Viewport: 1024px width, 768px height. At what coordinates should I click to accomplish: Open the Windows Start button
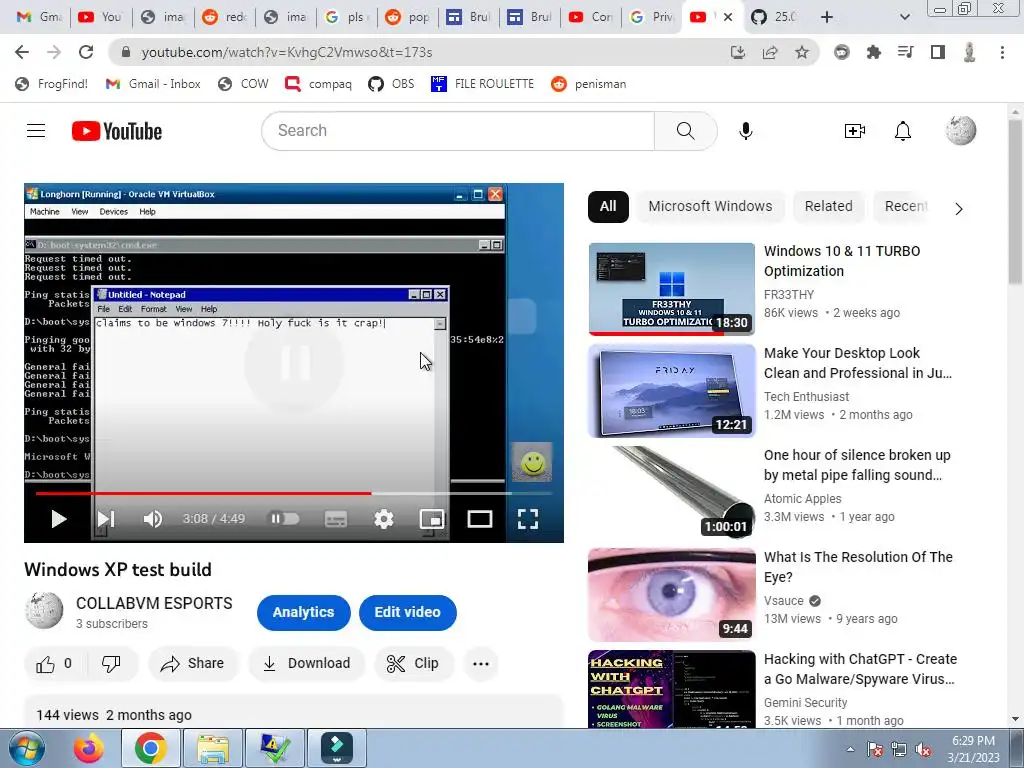27,748
